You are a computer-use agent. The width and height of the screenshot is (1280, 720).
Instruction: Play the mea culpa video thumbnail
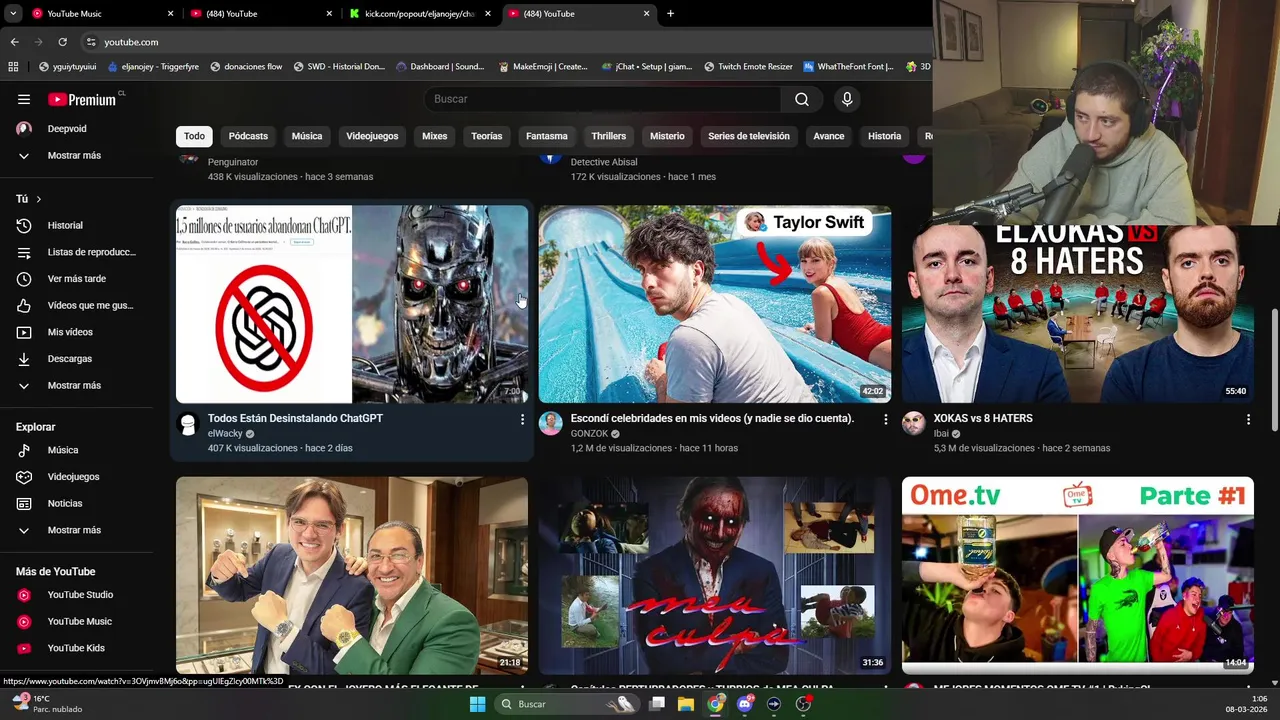click(715, 575)
